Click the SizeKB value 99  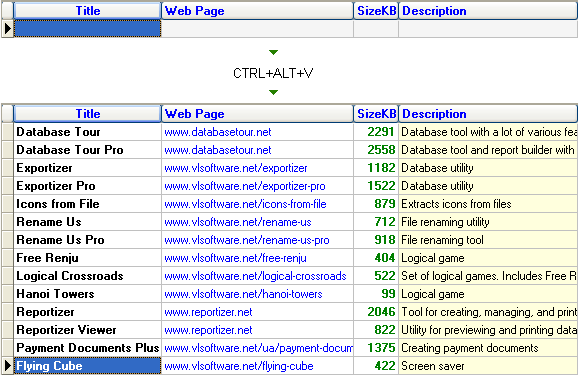point(388,294)
